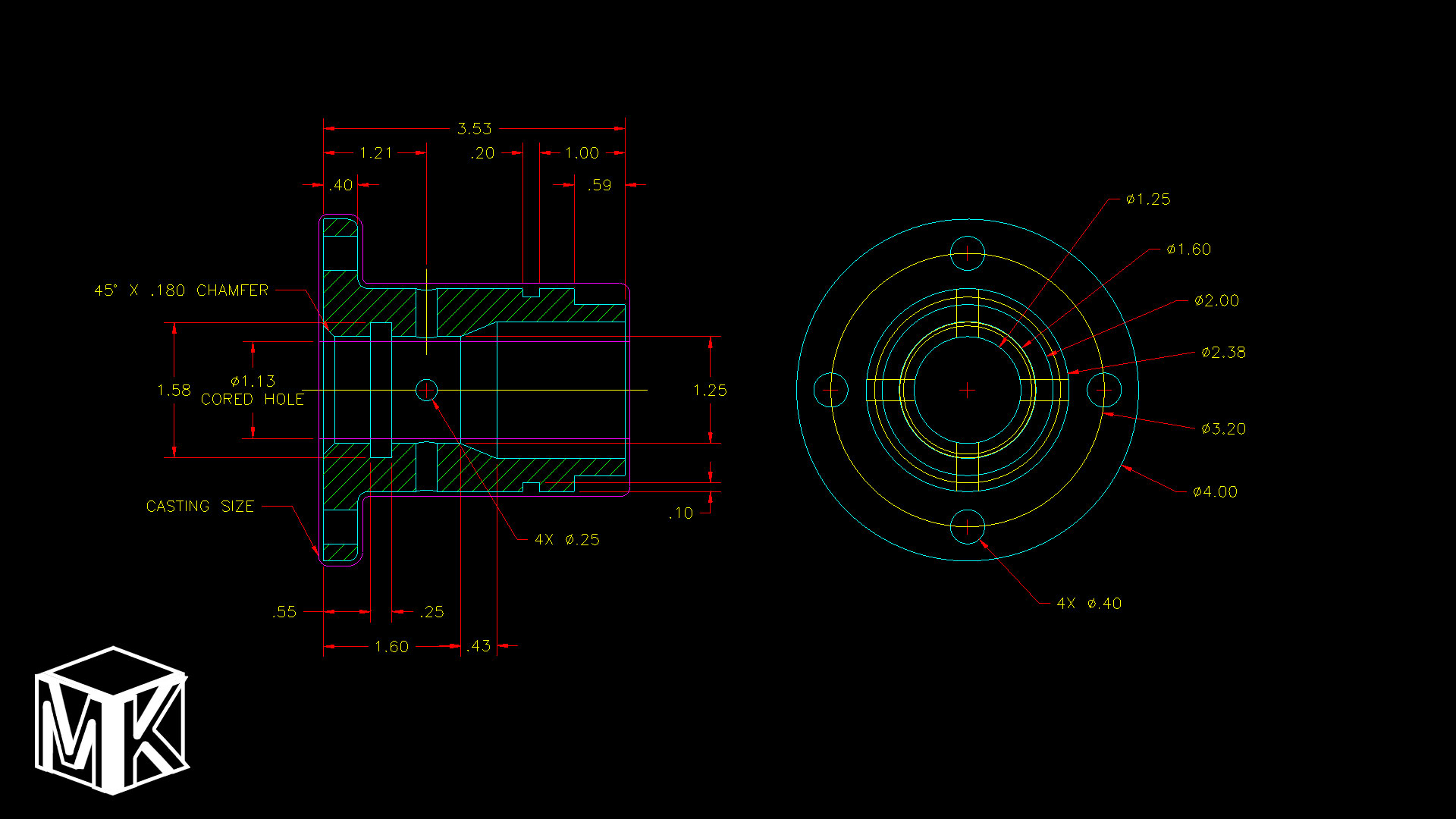Select the ø2.38 diameter label

click(1223, 353)
